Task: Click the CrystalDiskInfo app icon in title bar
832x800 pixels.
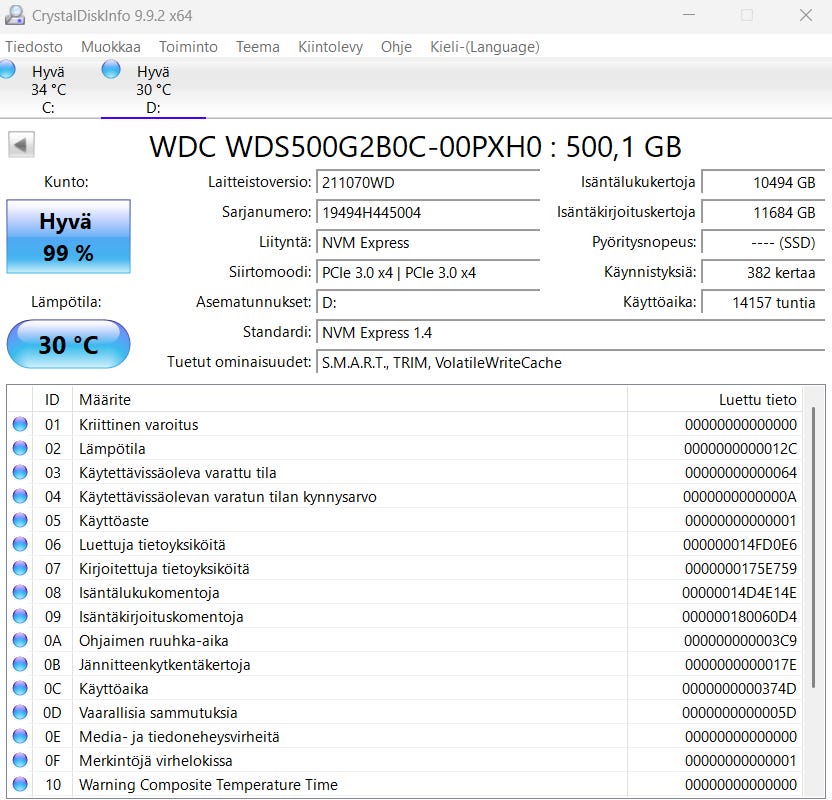Action: click(14, 15)
